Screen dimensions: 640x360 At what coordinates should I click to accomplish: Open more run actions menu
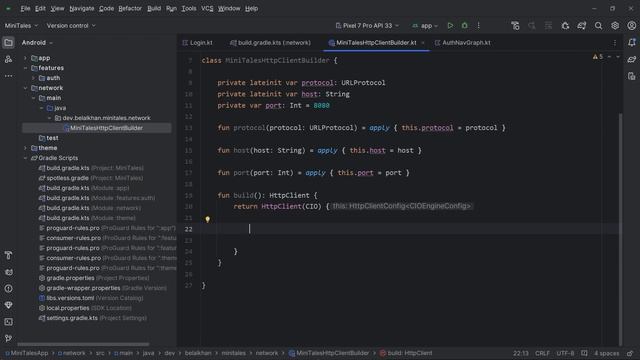pos(478,26)
